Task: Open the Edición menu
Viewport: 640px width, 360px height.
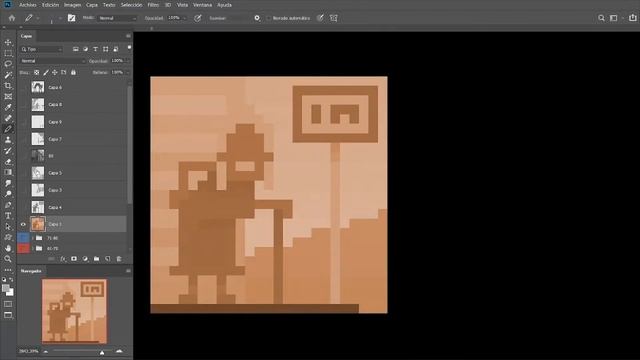Action: [51, 5]
